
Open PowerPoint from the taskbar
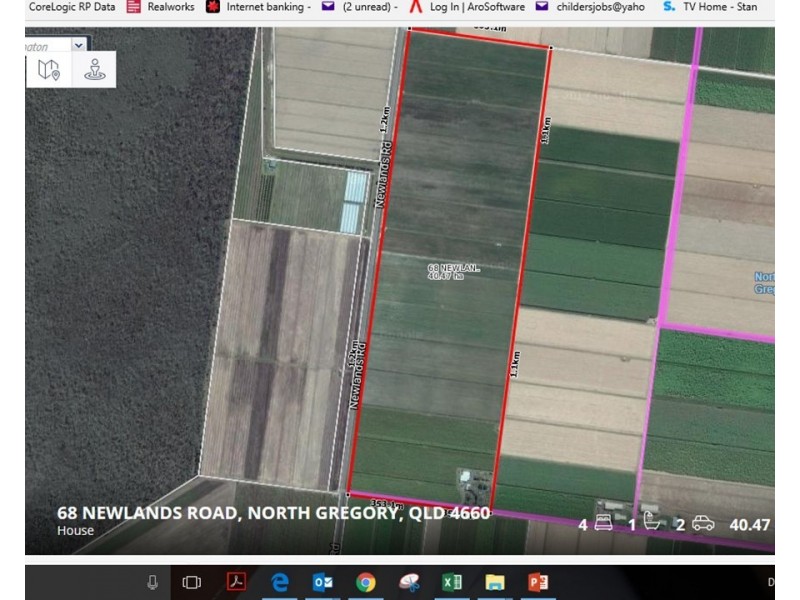(x=538, y=582)
